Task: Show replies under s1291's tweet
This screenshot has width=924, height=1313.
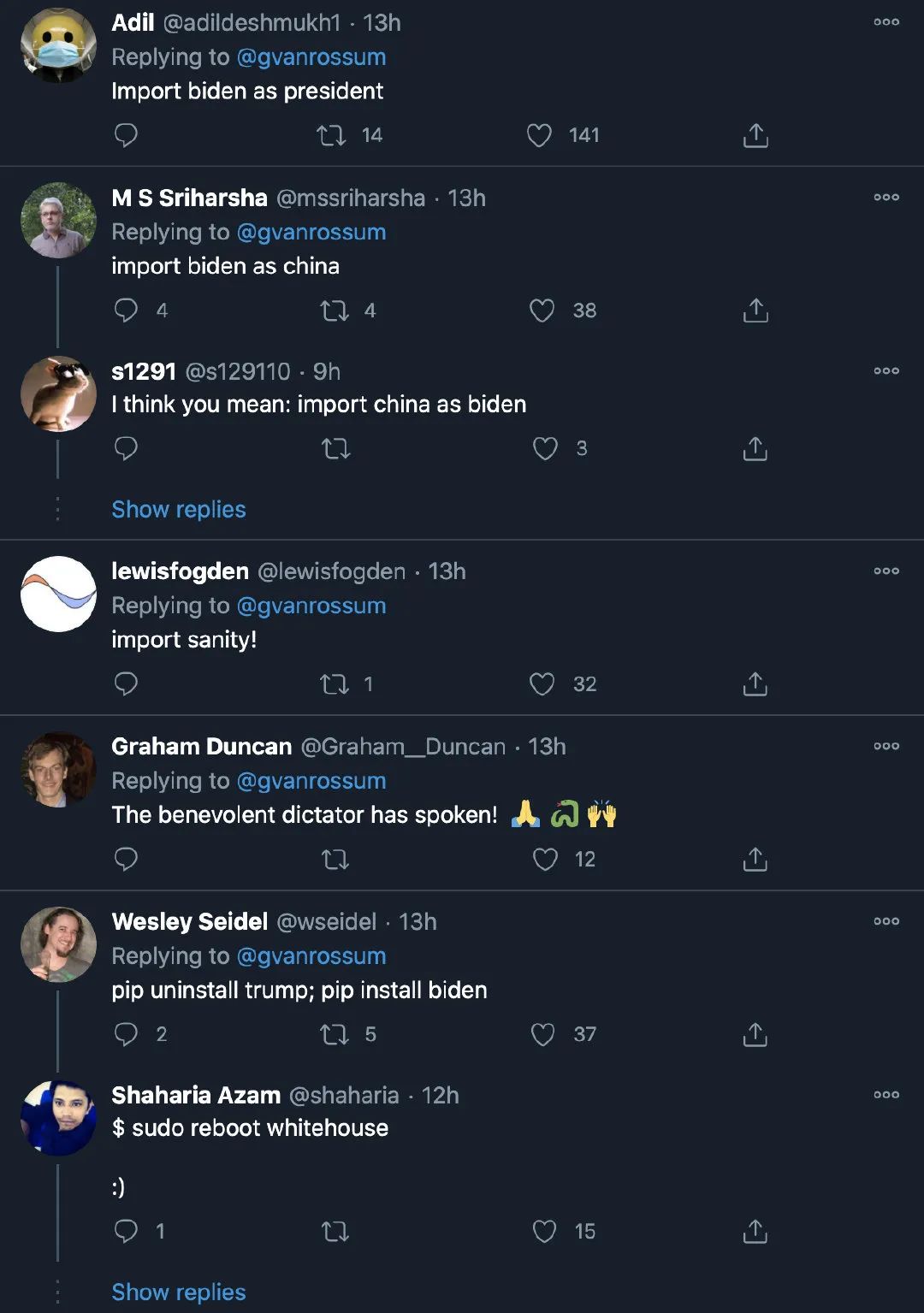Action: pyautogui.click(x=179, y=510)
